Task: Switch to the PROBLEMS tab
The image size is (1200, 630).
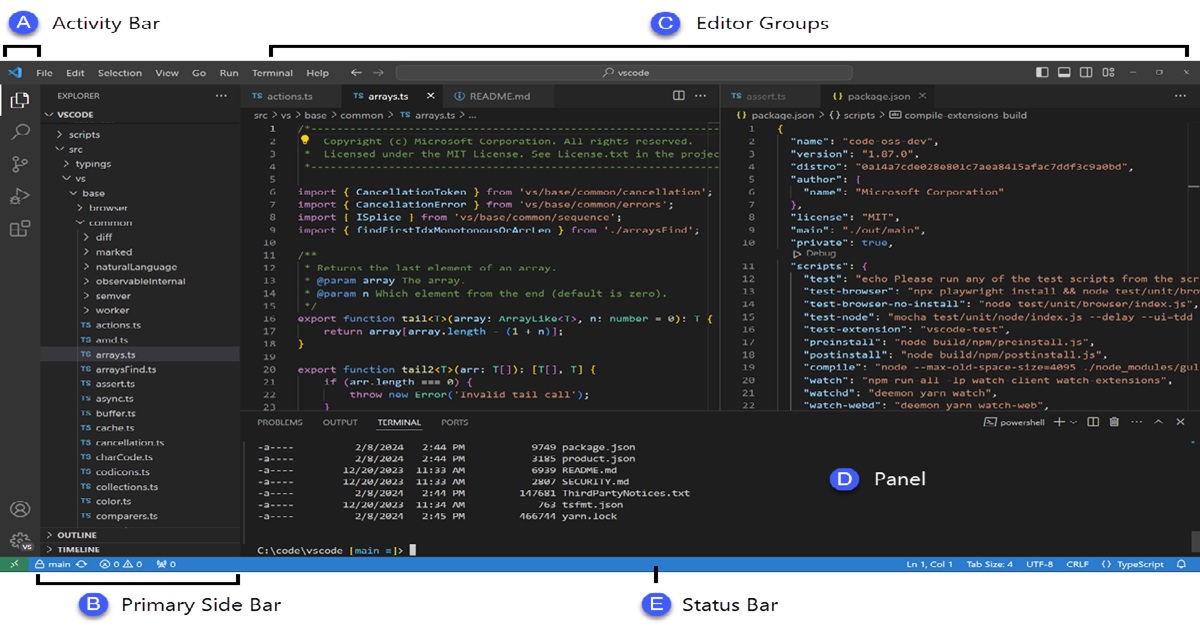Action: 280,421
